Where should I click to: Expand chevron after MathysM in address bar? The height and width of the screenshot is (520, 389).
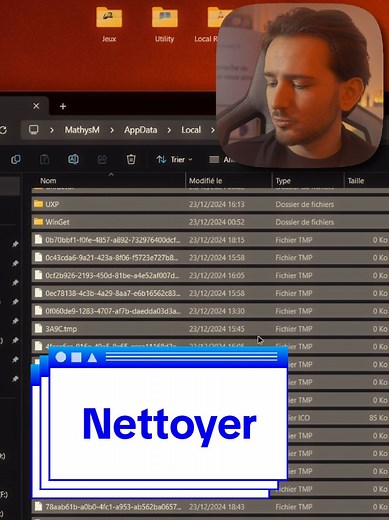(x=112, y=130)
